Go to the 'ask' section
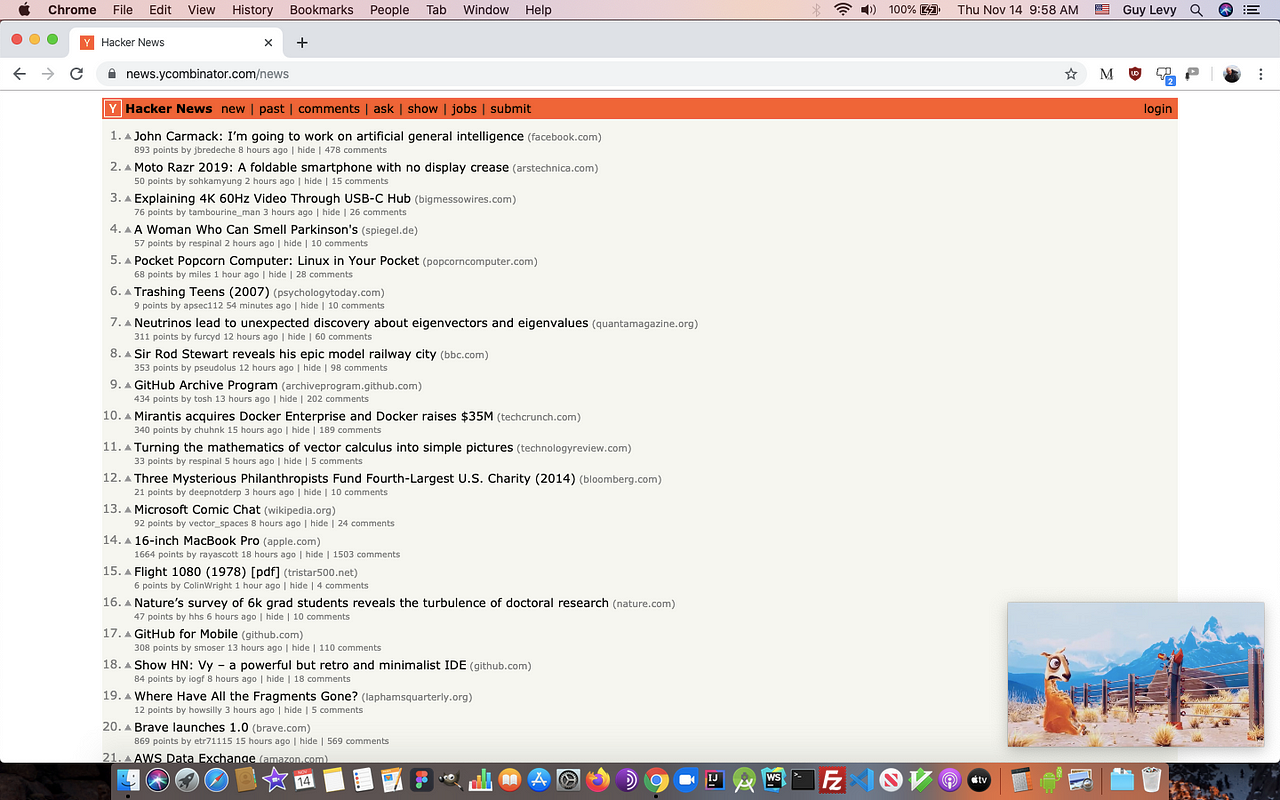This screenshot has height=800, width=1280. pos(384,109)
